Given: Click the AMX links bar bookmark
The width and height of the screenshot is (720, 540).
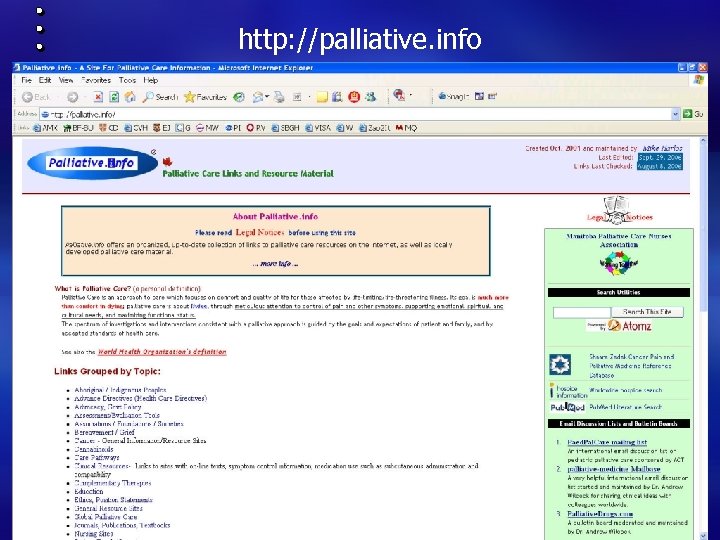Looking at the screenshot, I should [45, 128].
